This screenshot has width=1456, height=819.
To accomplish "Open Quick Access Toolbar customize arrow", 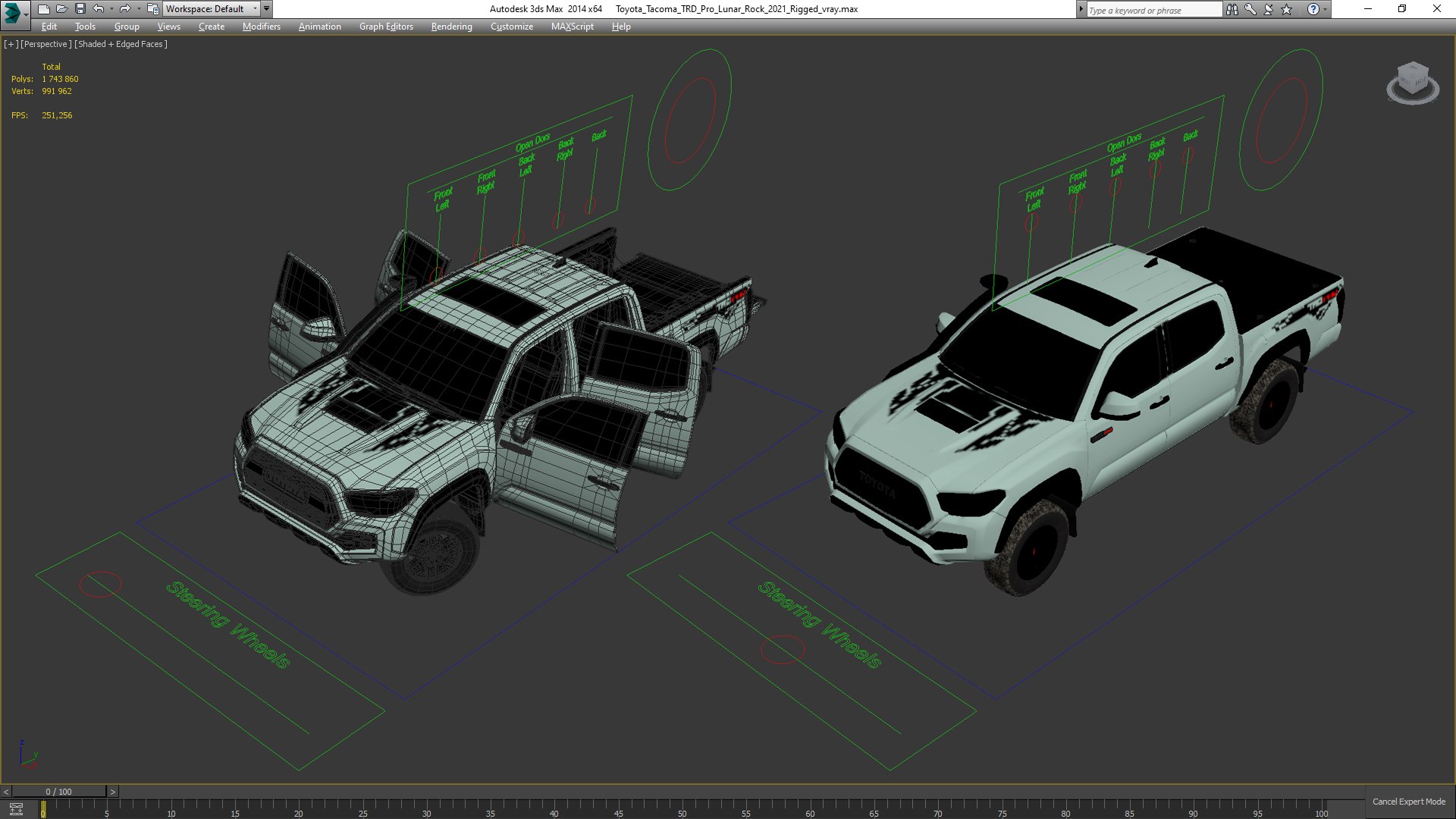I will pyautogui.click(x=266, y=9).
